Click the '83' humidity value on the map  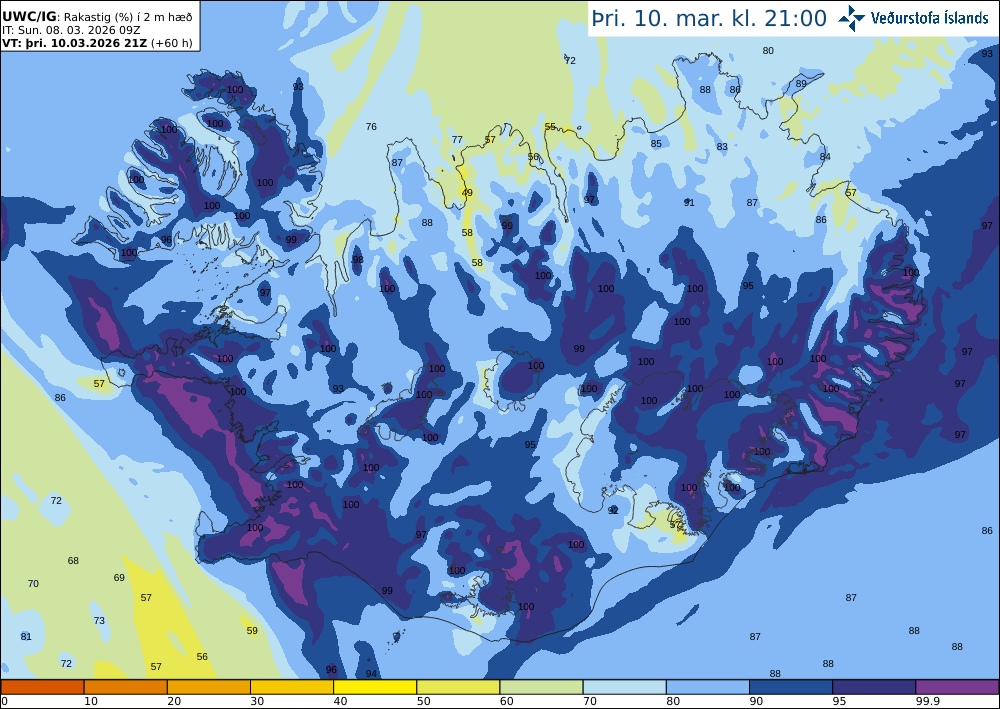[722, 147]
